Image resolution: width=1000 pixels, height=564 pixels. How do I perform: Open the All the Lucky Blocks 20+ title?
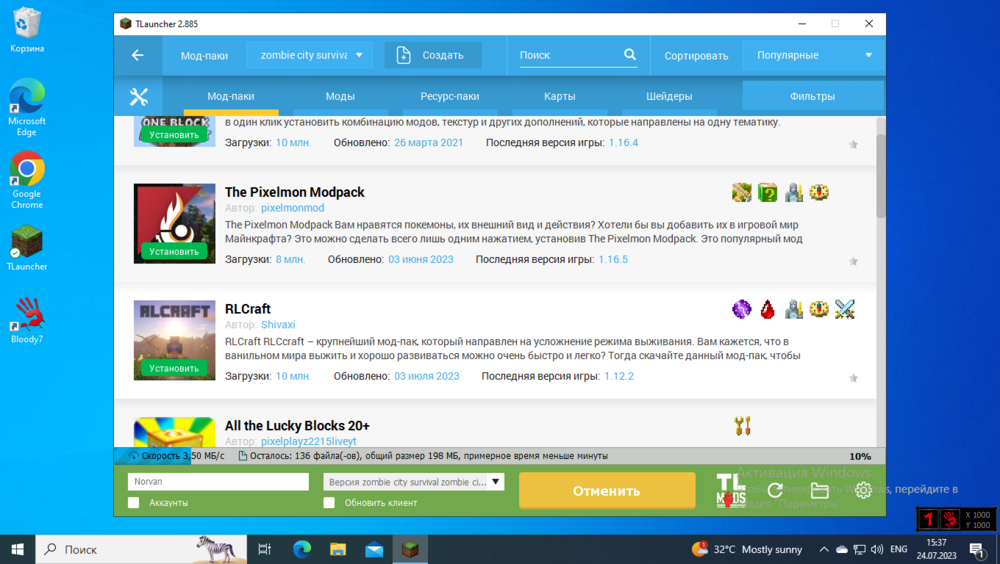click(297, 426)
